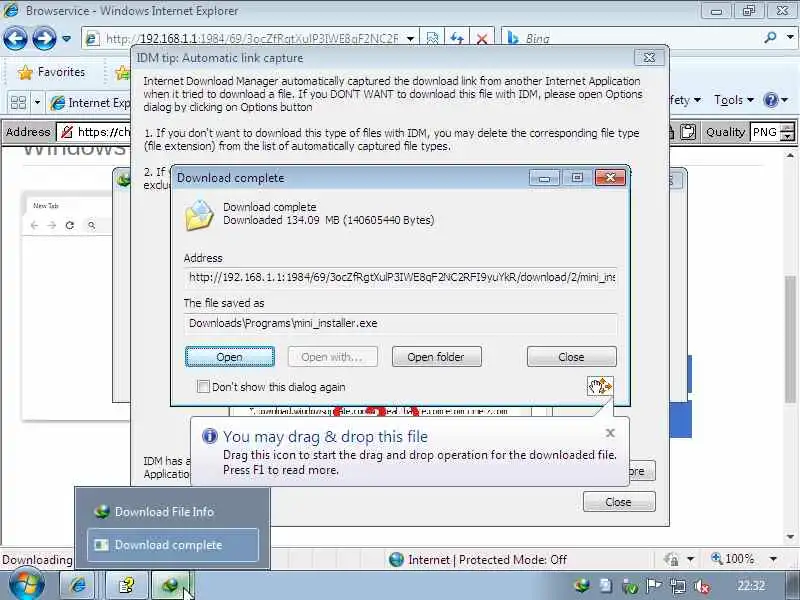Viewport: 800px width, 600px height.
Task: Click the Download complete address URL field
Action: pyautogui.click(x=401, y=278)
